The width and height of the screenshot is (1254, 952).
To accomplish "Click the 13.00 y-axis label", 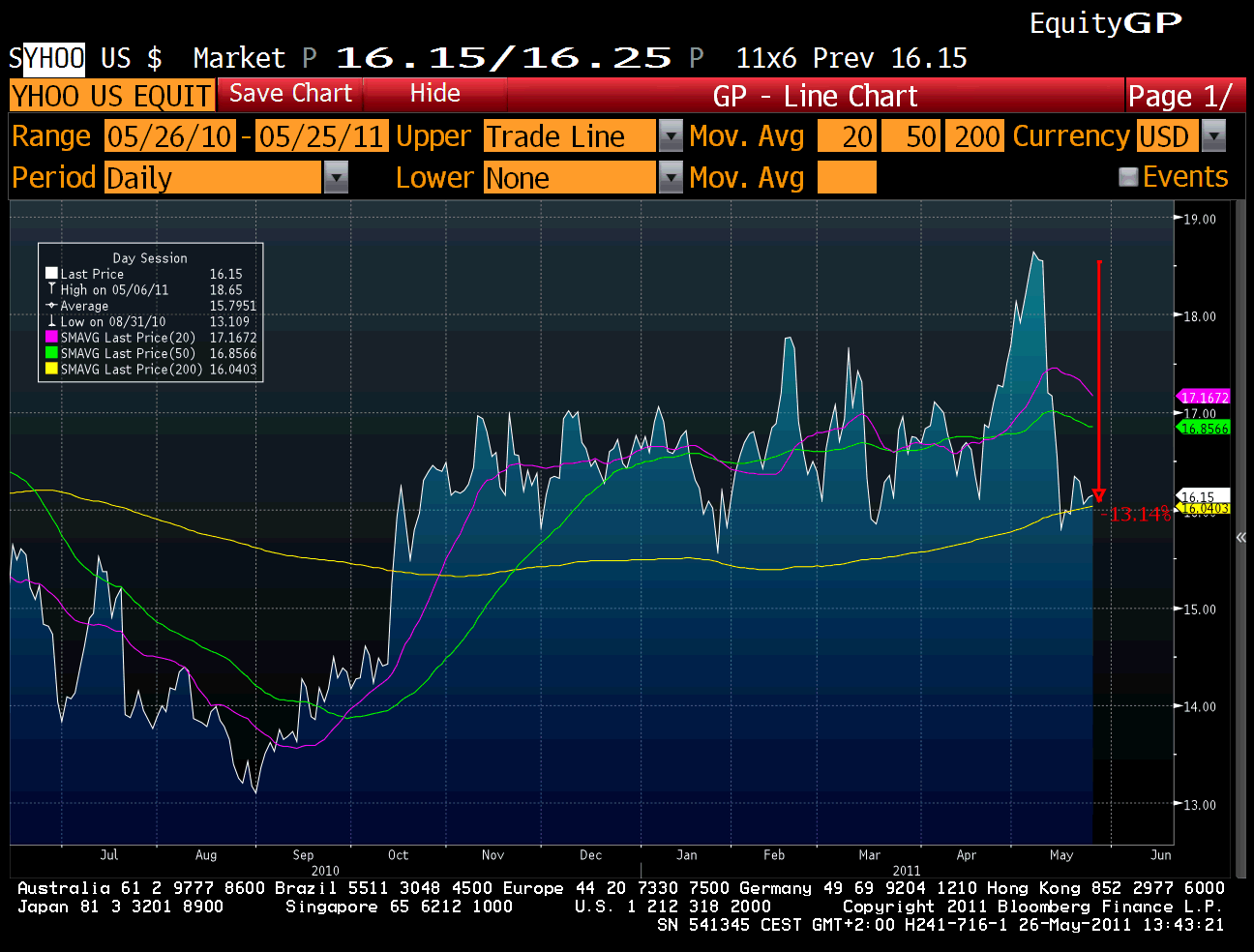I will 1200,805.
